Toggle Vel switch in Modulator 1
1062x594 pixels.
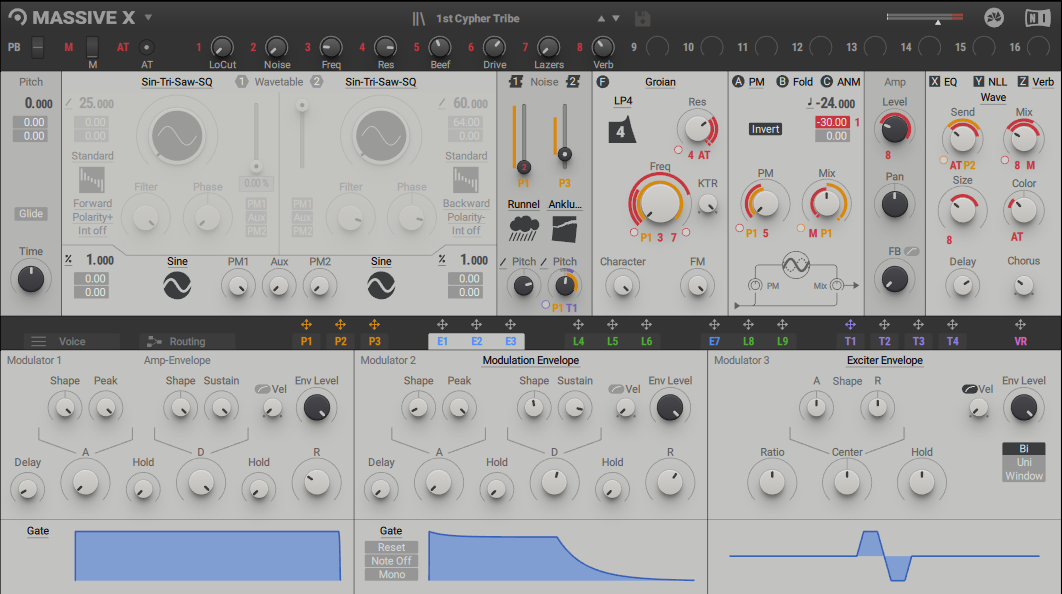tap(262, 389)
